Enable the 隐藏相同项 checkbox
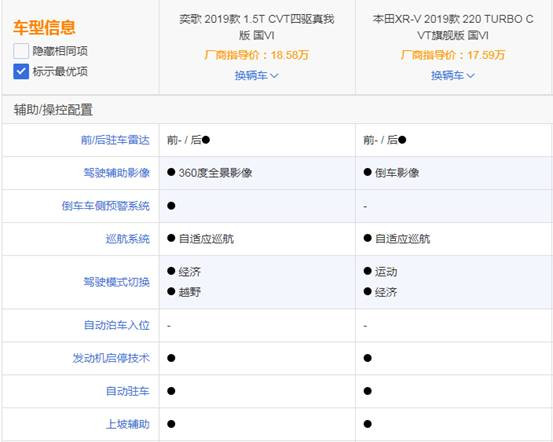Screen dimensions: 553x442 (21, 51)
